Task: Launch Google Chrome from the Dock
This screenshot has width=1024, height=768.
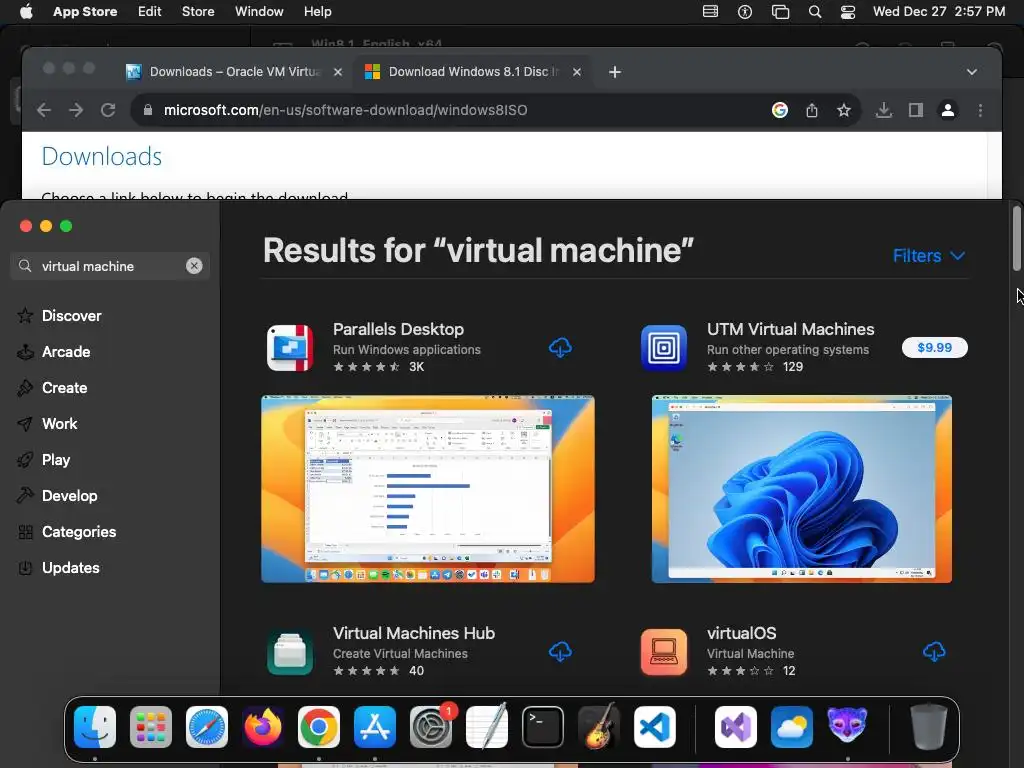Action: click(319, 727)
